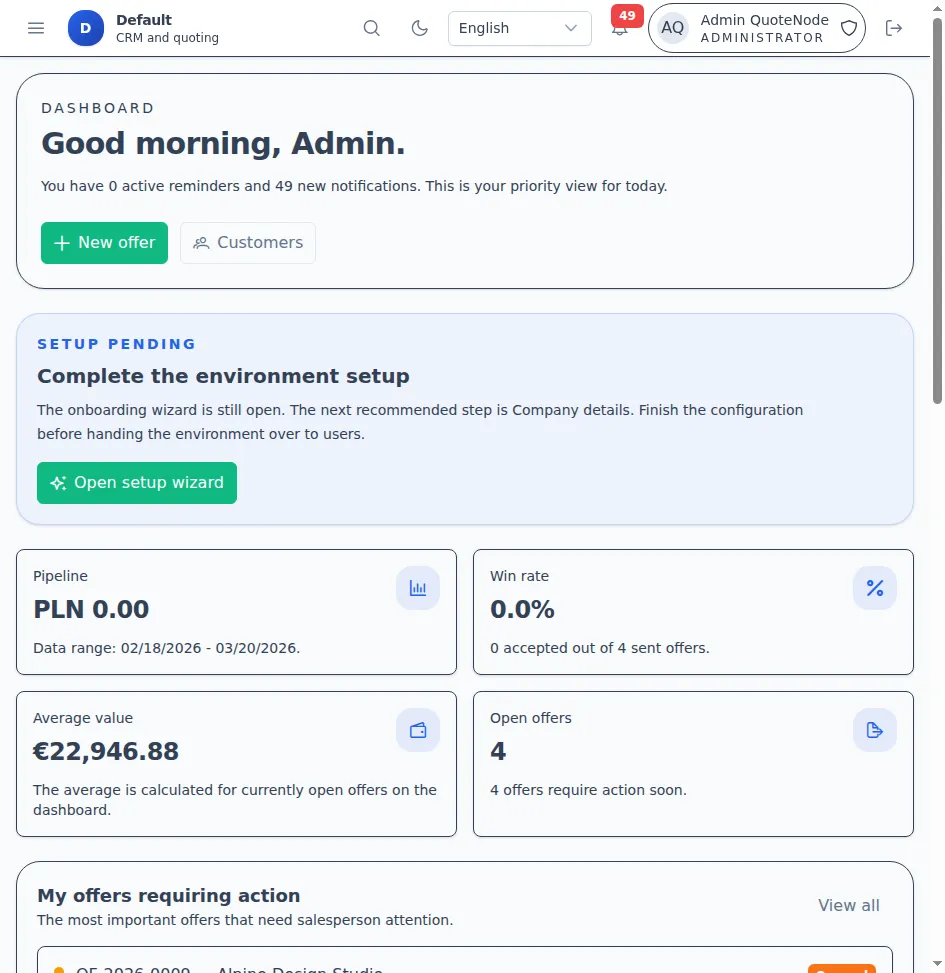Screen dimensions: 945x973
Task: Click the percent icon on the Win rate card
Action: click(874, 588)
